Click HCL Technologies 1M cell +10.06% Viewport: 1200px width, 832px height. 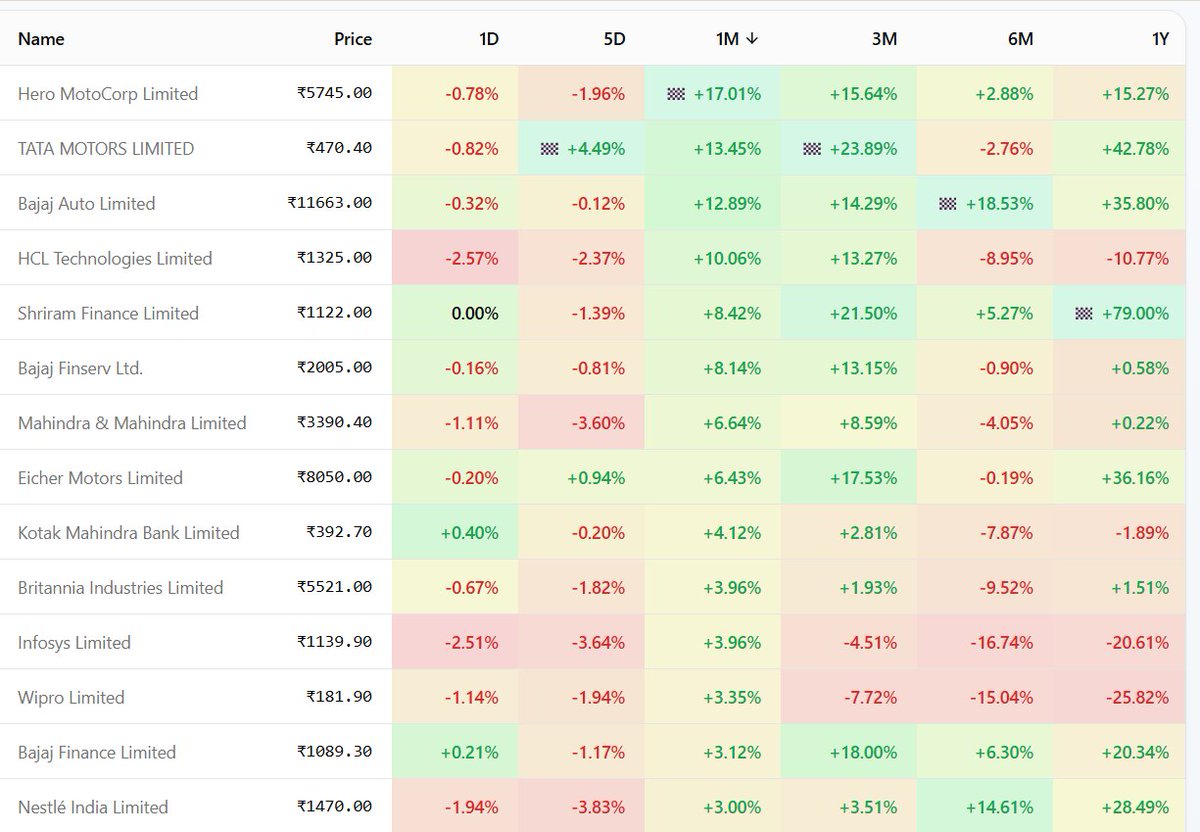point(713,258)
